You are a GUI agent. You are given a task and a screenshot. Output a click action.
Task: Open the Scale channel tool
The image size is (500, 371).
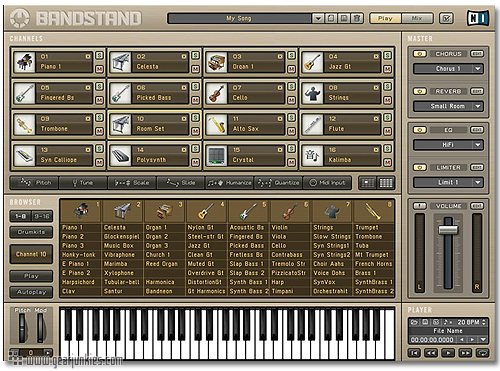point(132,183)
